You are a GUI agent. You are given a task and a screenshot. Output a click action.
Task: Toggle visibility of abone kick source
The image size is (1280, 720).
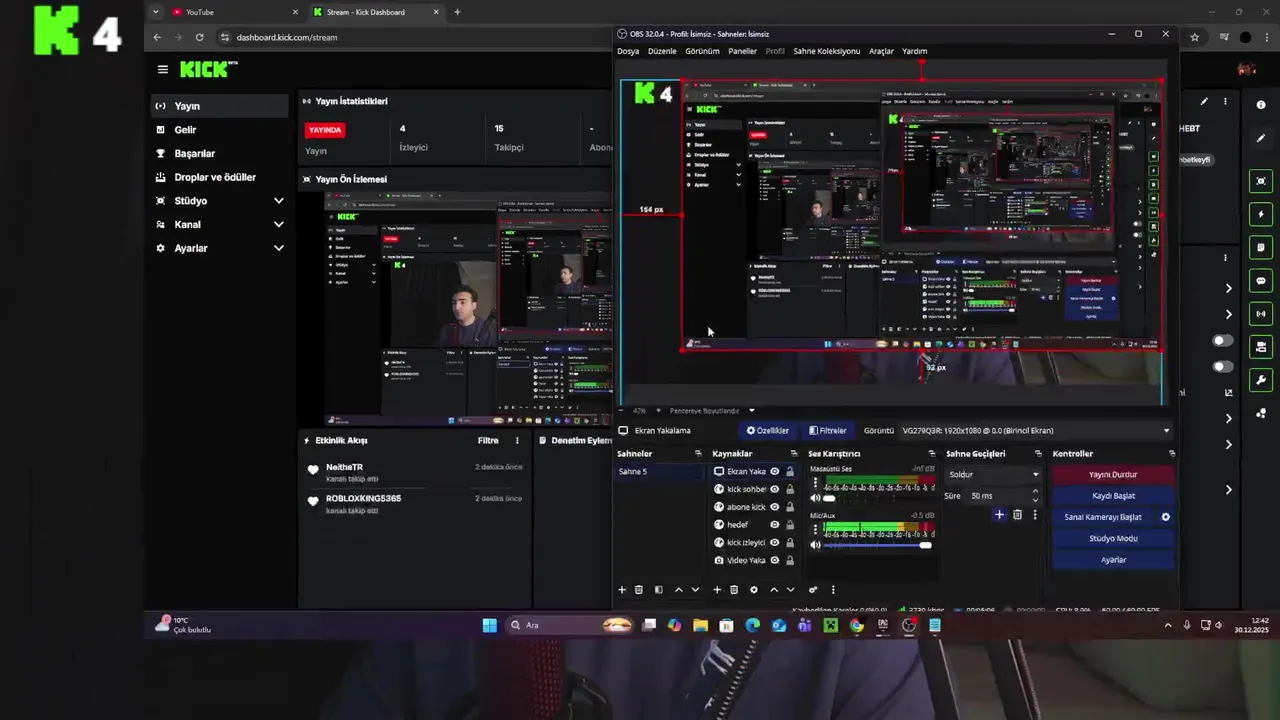tap(774, 507)
